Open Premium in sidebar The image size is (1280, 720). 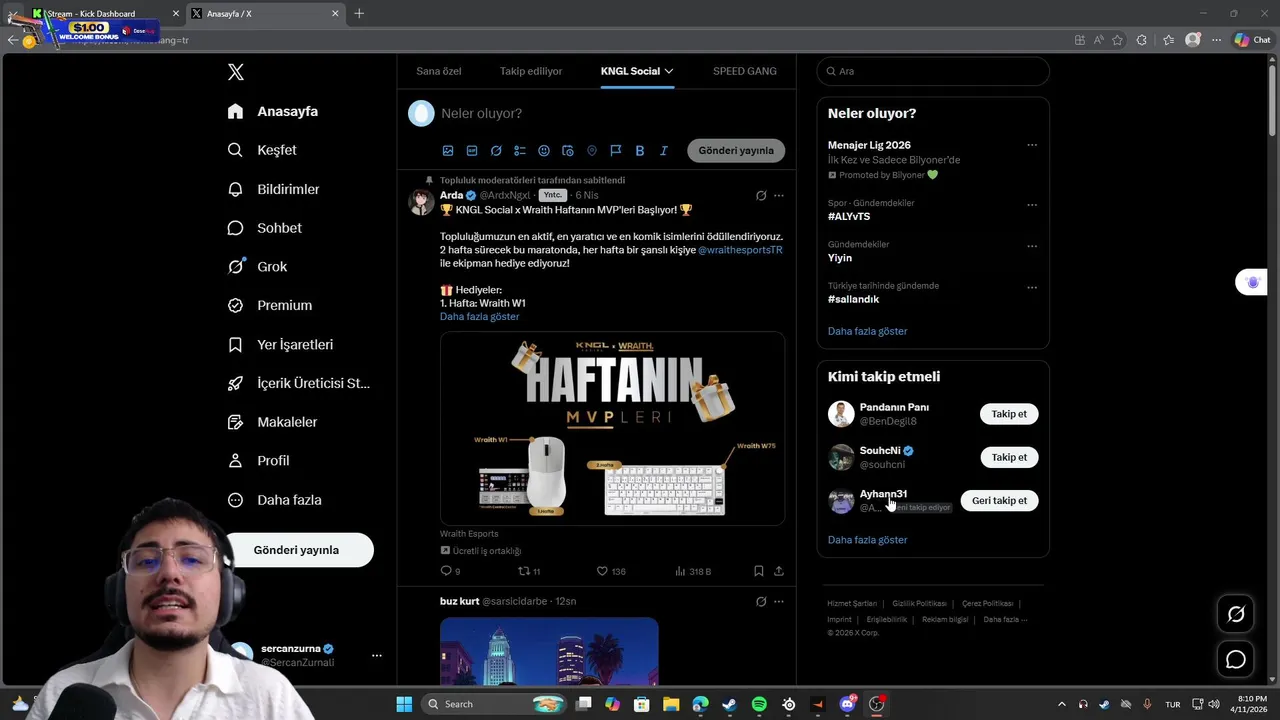pyautogui.click(x=270, y=305)
